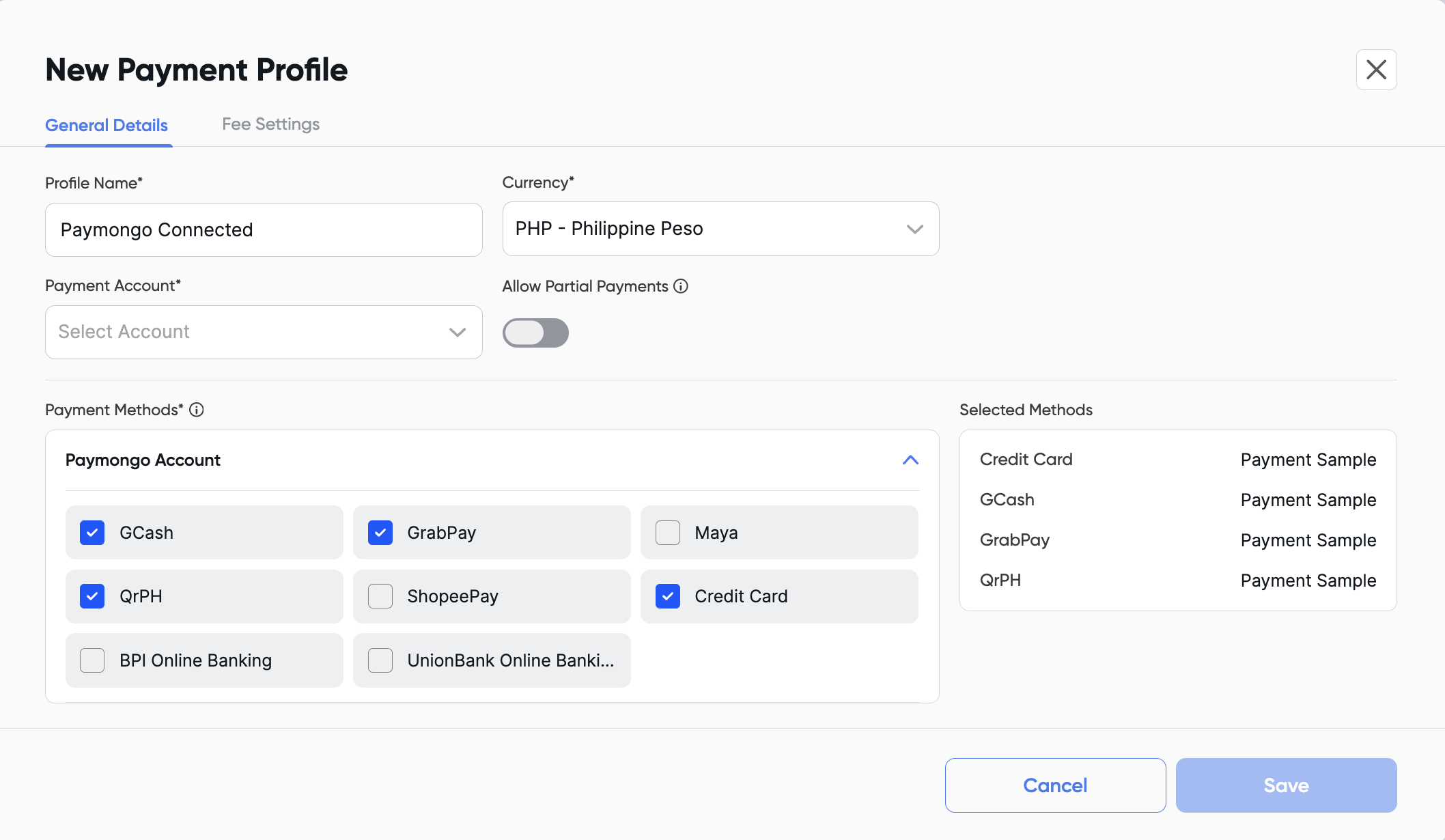Screen dimensions: 1445x840
Task: Click the Payment Methods info icon
Action: [x=197, y=410]
